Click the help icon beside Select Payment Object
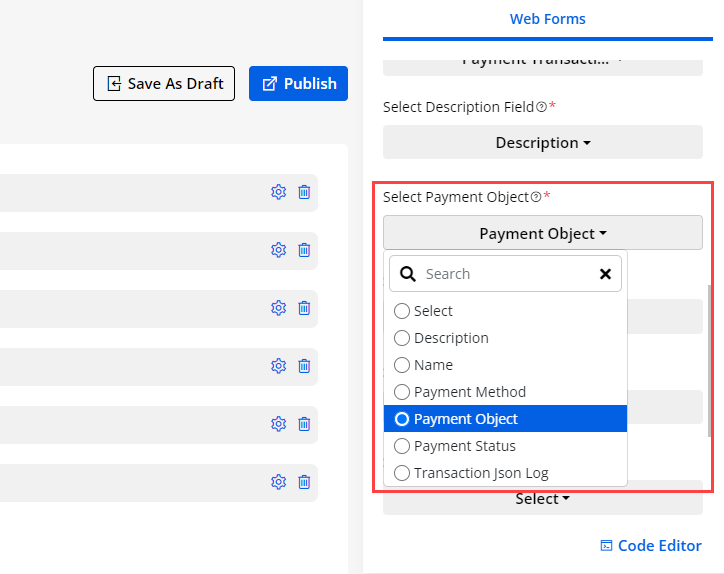Screen dimensions: 724x574 coord(536,197)
